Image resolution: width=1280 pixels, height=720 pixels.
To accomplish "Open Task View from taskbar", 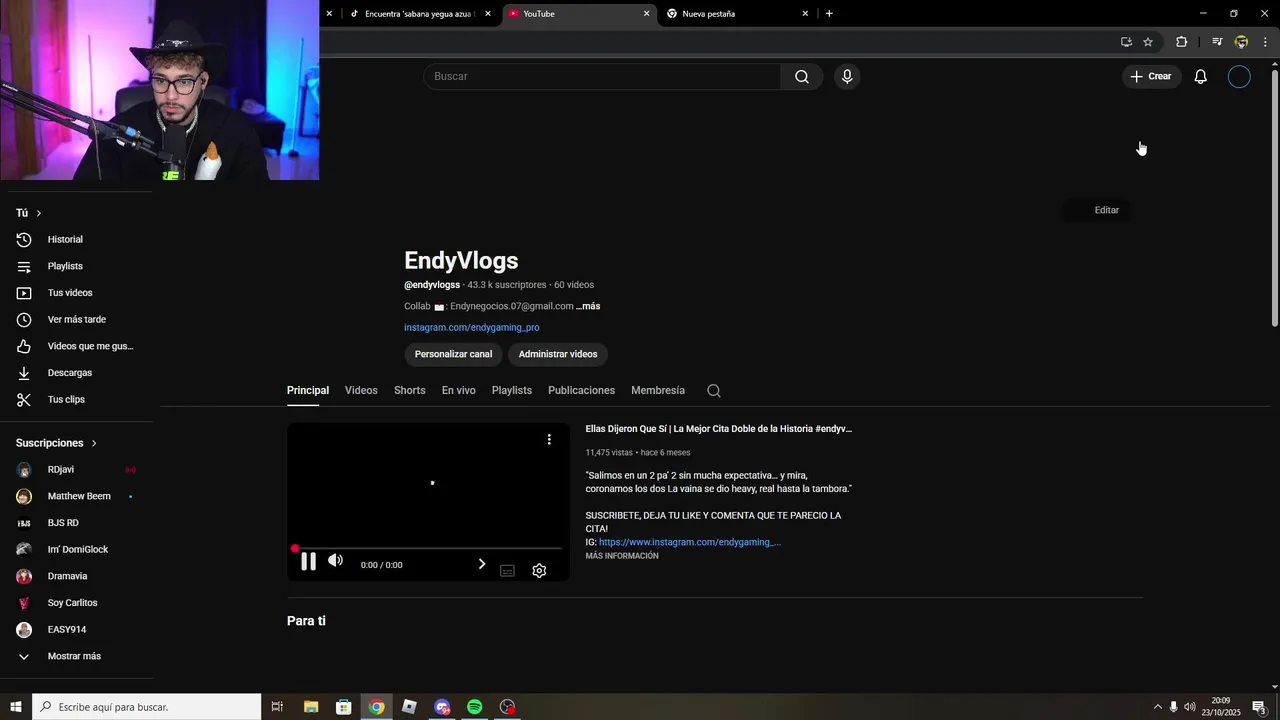I will pos(278,707).
